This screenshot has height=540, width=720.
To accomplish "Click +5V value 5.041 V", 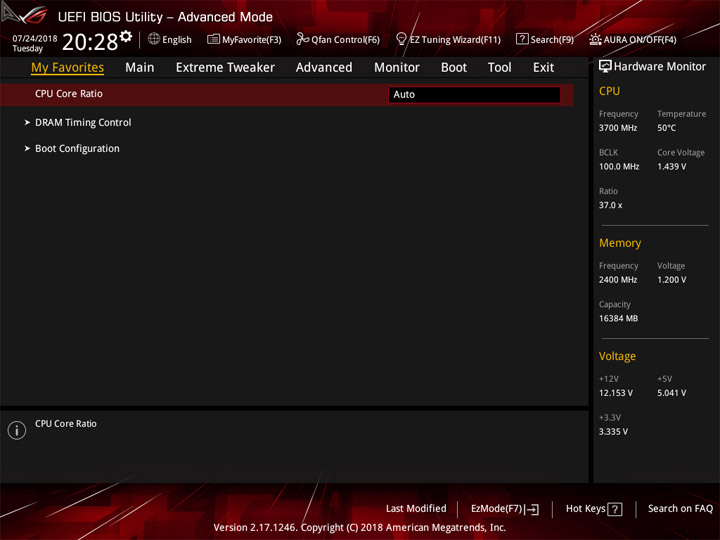I will coord(672,393).
